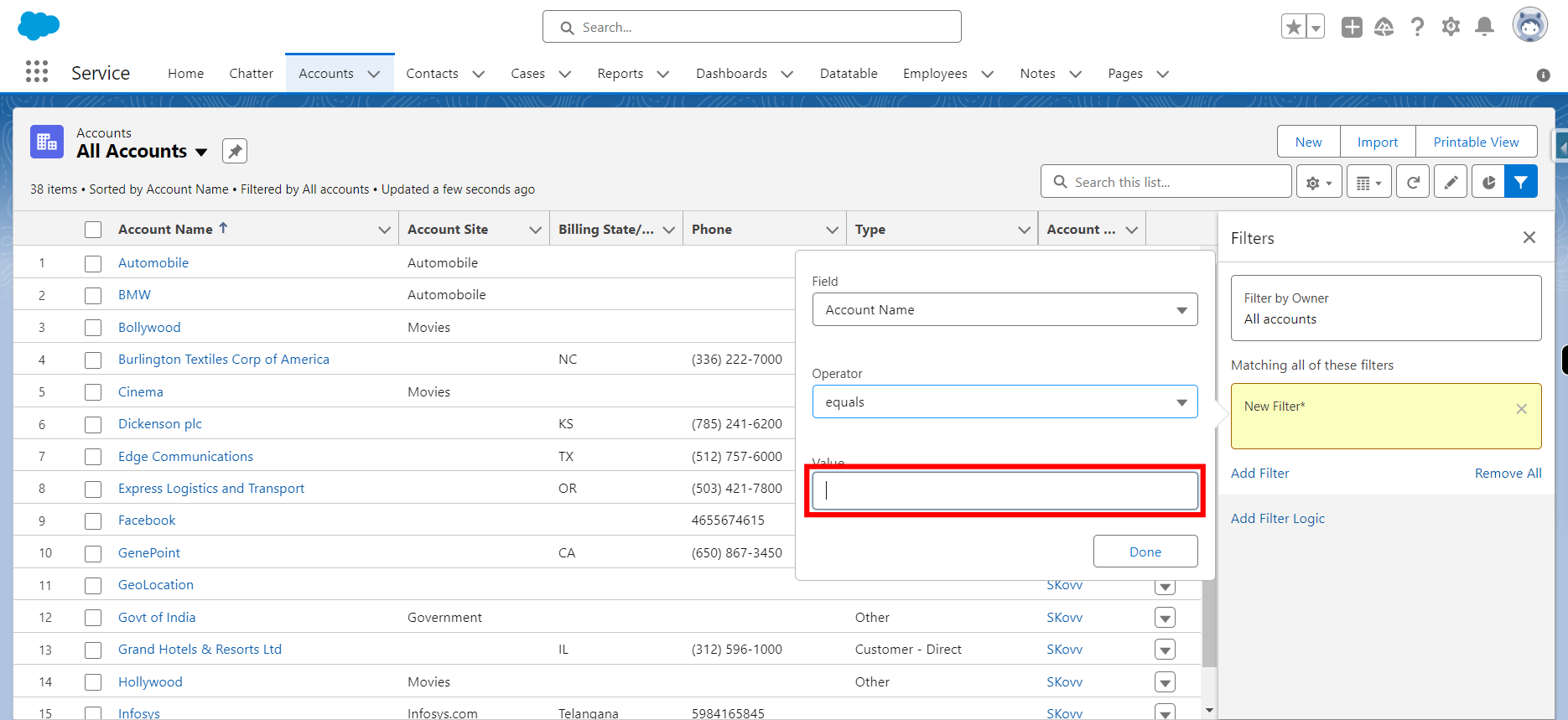Open Type column menu arrow
Screen dimensions: 1568x720
[x=1024, y=230]
